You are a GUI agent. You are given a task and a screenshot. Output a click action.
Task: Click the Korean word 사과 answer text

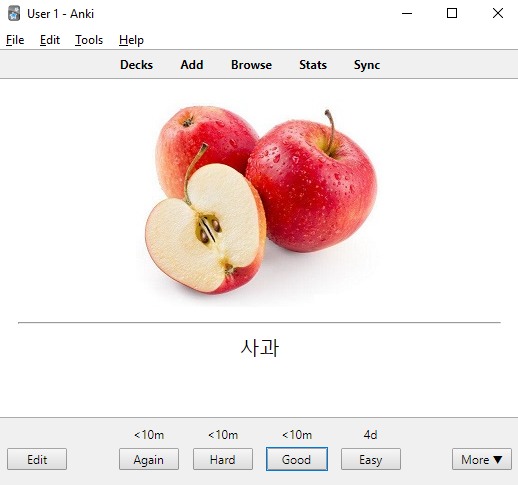[259, 348]
